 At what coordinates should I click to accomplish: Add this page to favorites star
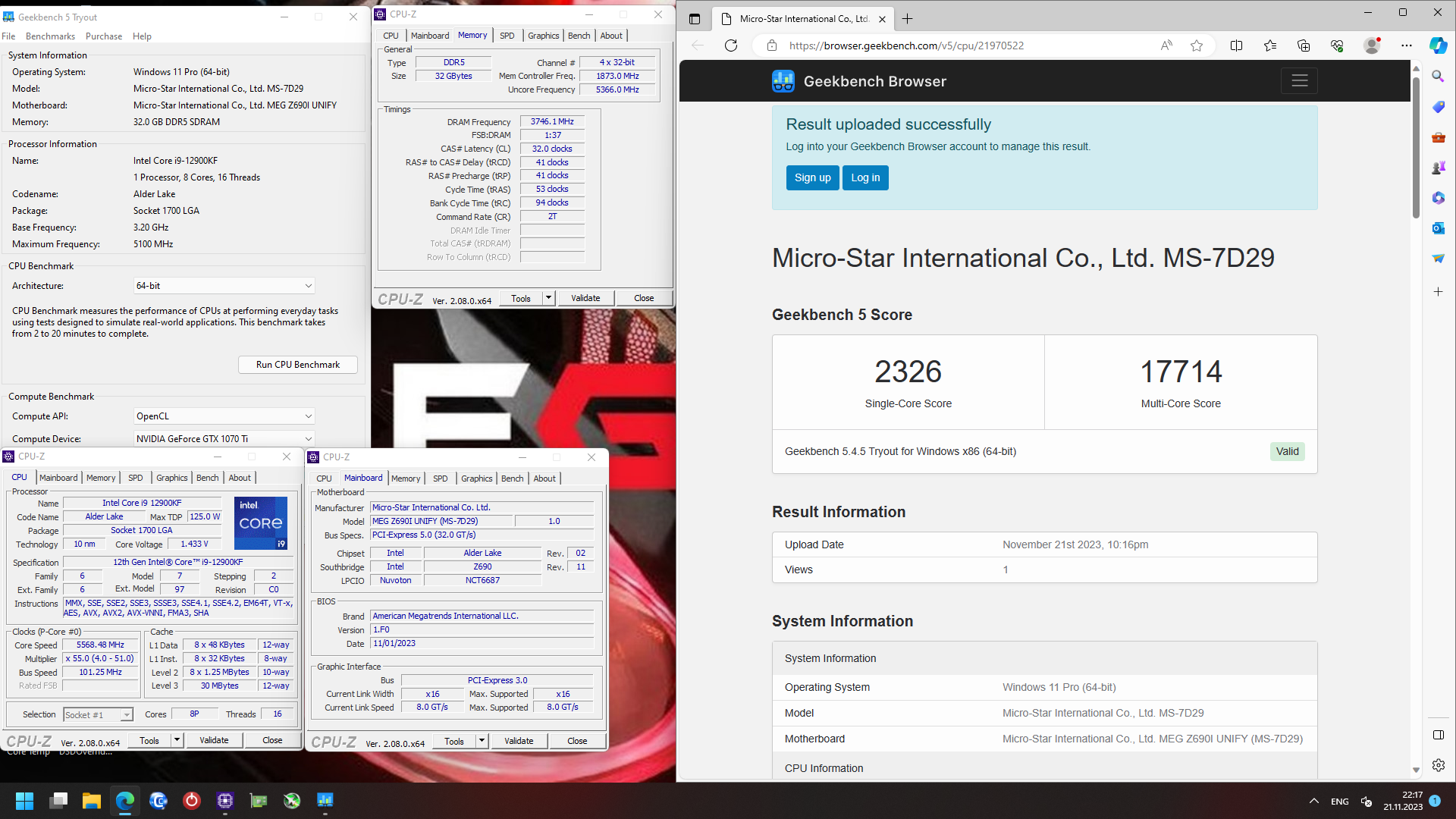coord(1197,45)
